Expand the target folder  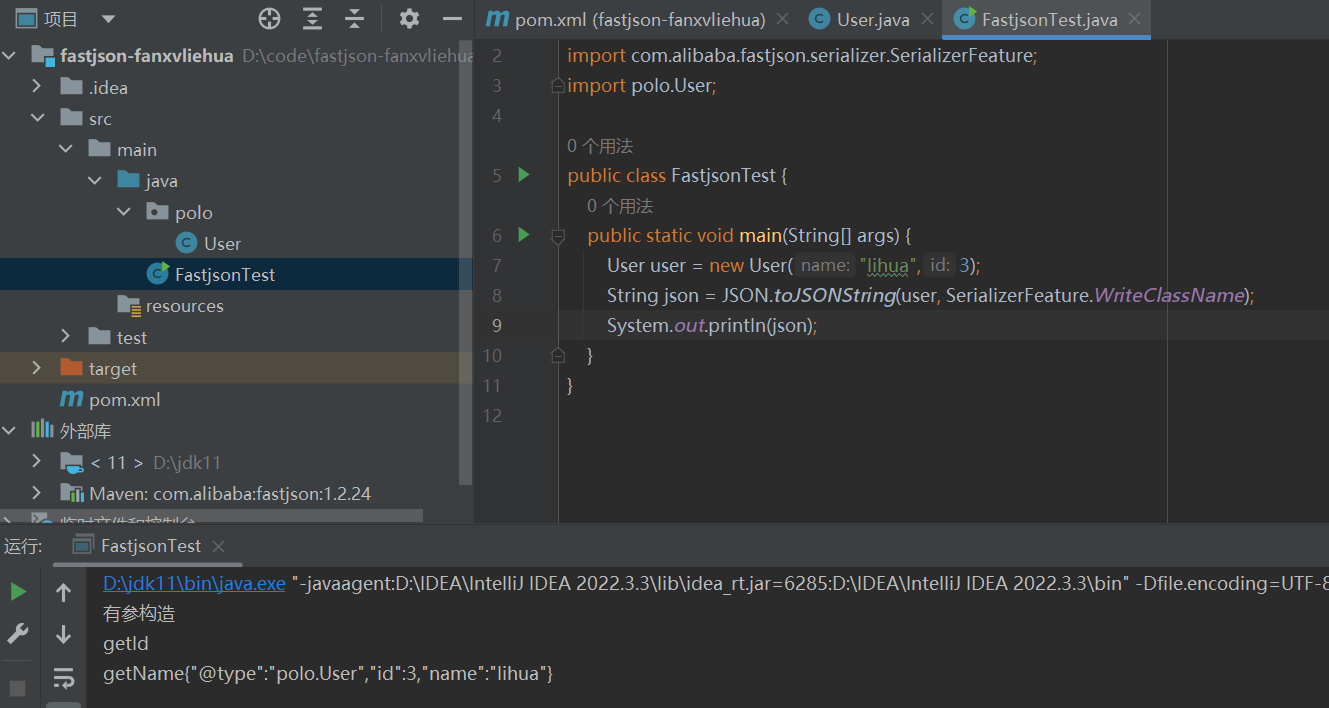[x=37, y=368]
